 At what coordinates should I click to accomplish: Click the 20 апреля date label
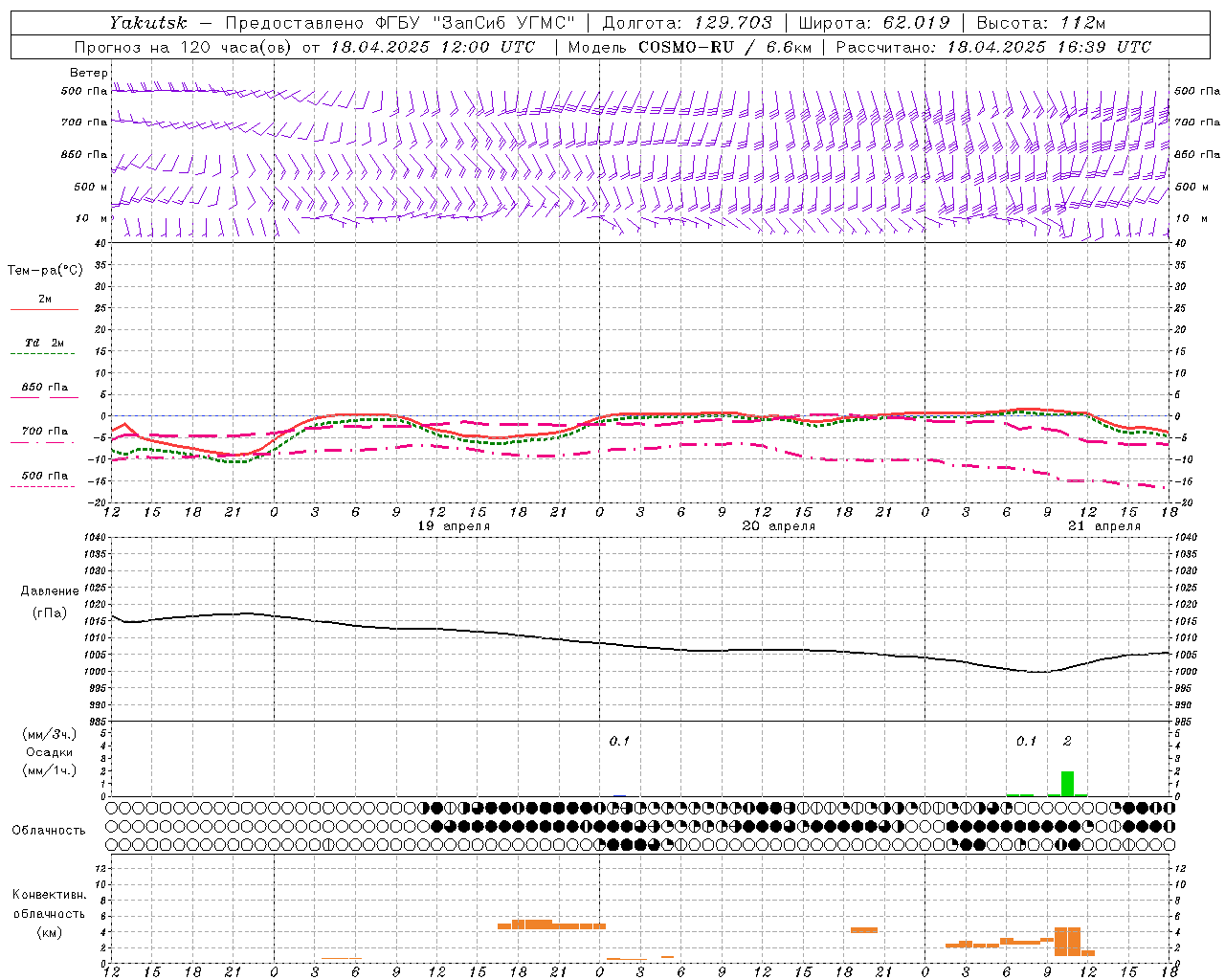tap(779, 526)
